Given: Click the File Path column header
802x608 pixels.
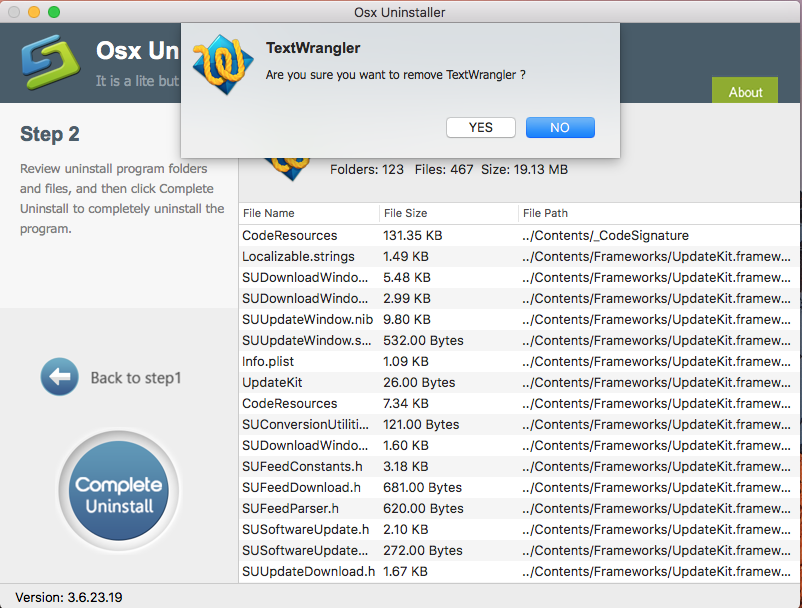Looking at the screenshot, I should coord(545,213).
